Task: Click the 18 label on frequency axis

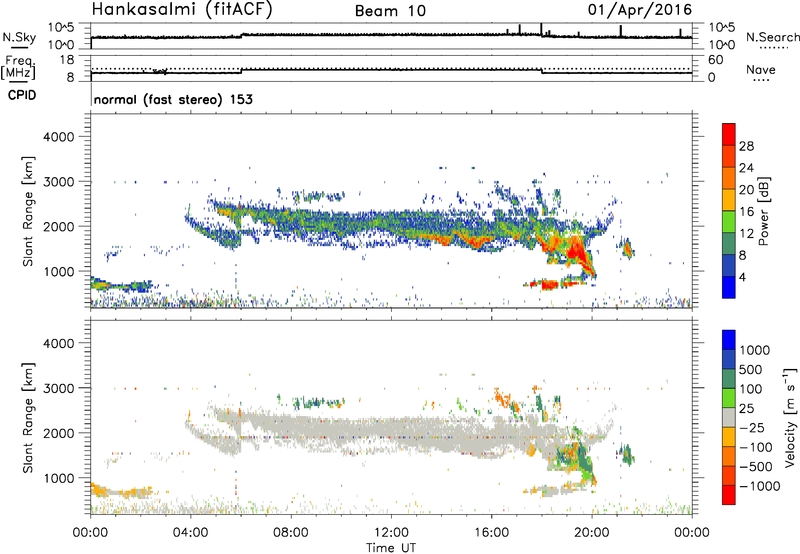Action: (66, 60)
